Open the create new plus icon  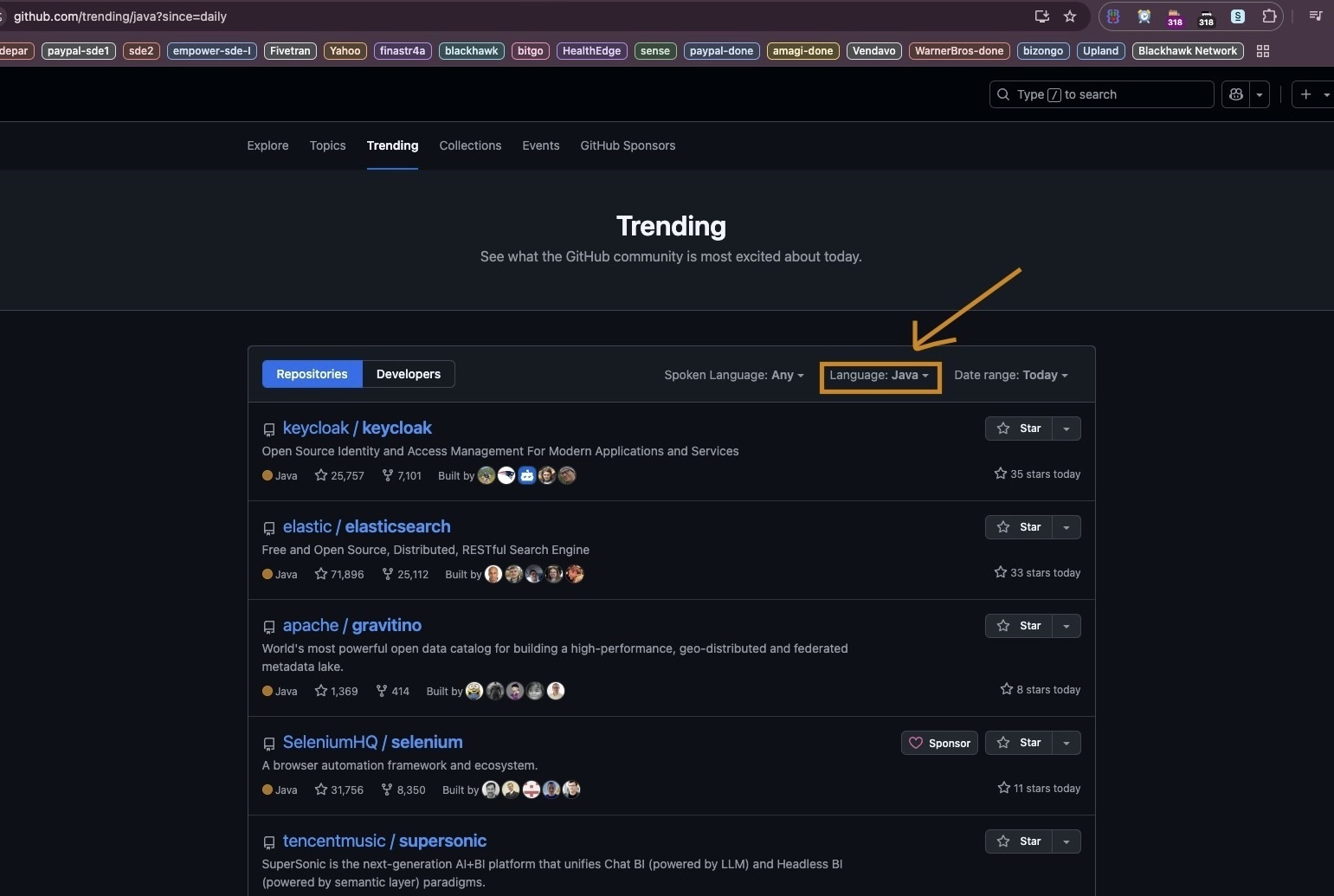coord(1305,94)
